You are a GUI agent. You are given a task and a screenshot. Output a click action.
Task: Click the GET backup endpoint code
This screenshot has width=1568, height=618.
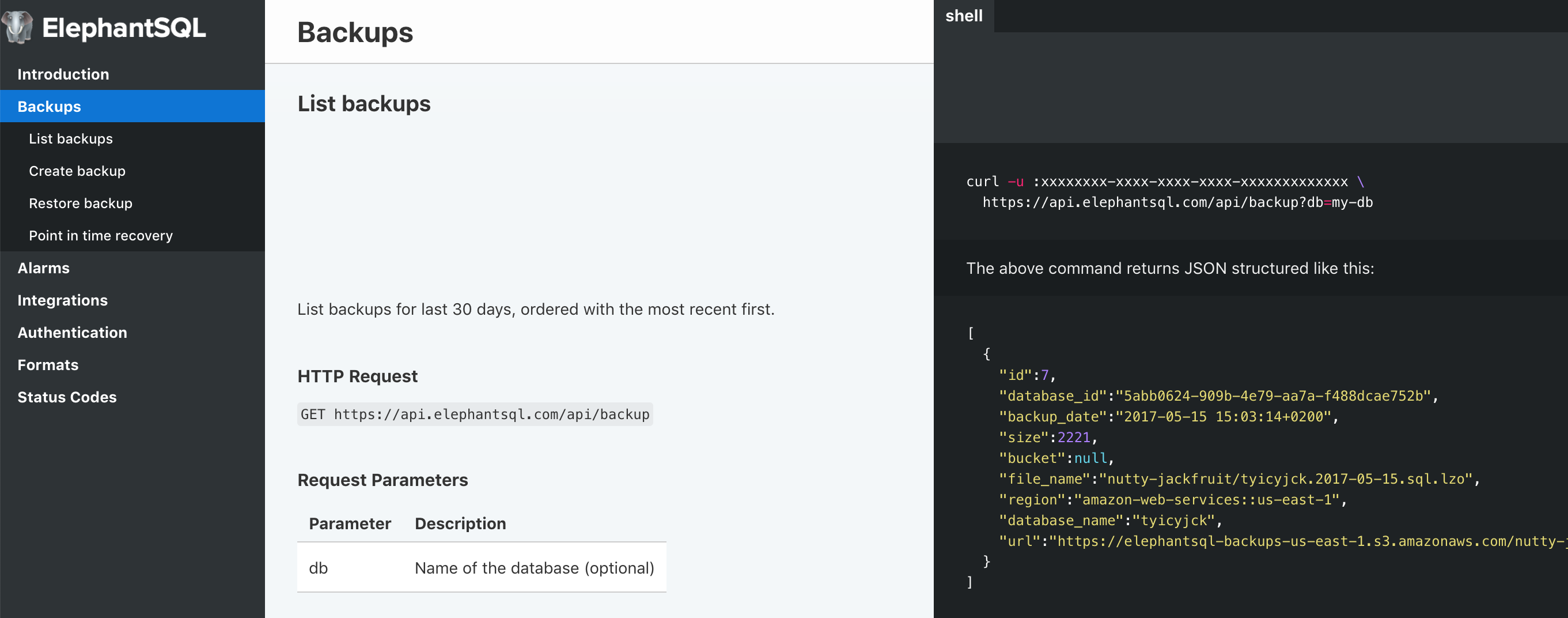(x=475, y=414)
